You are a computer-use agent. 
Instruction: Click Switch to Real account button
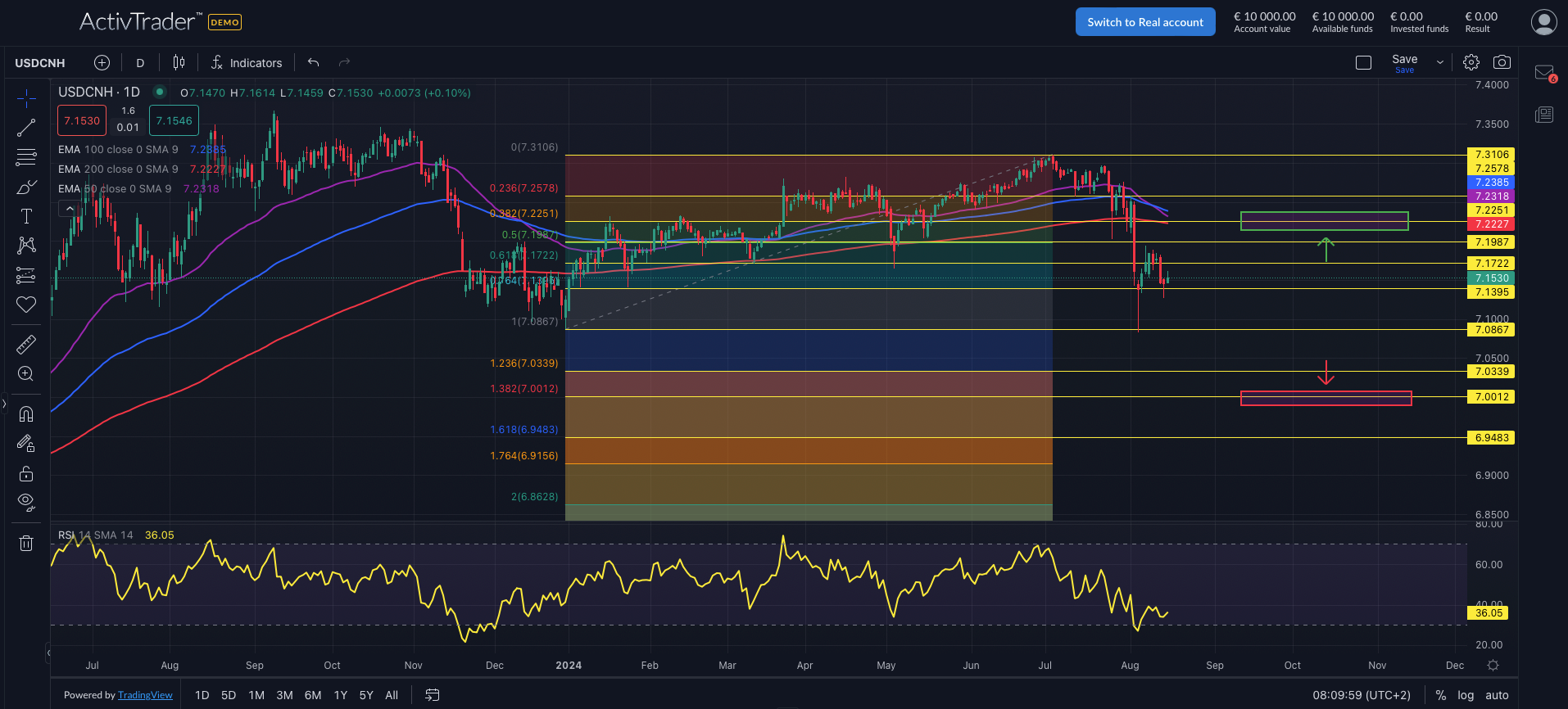pyautogui.click(x=1144, y=22)
